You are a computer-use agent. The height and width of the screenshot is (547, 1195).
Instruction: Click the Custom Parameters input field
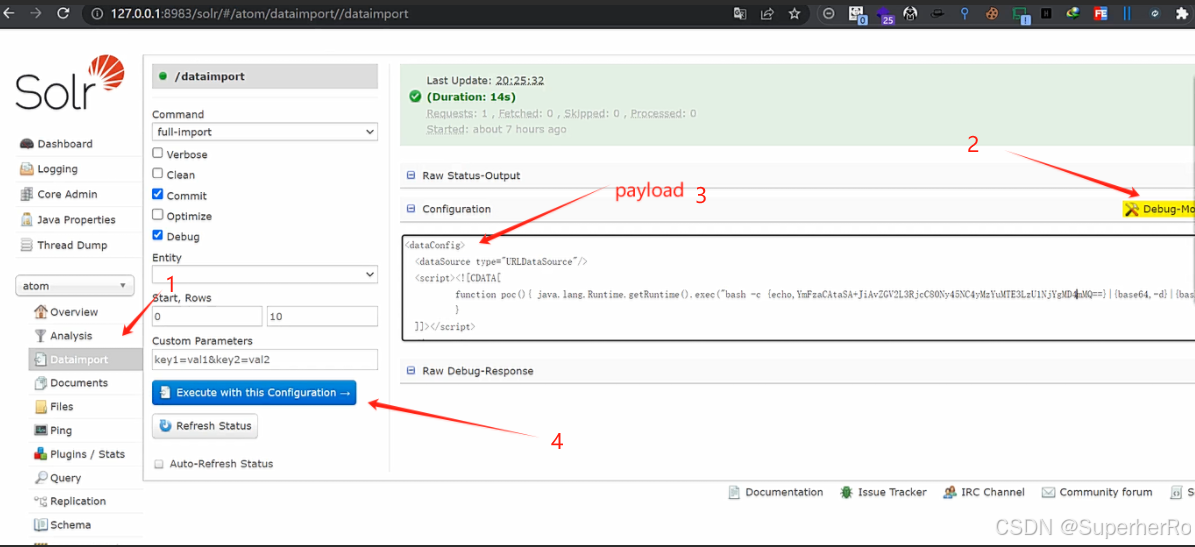pos(264,360)
